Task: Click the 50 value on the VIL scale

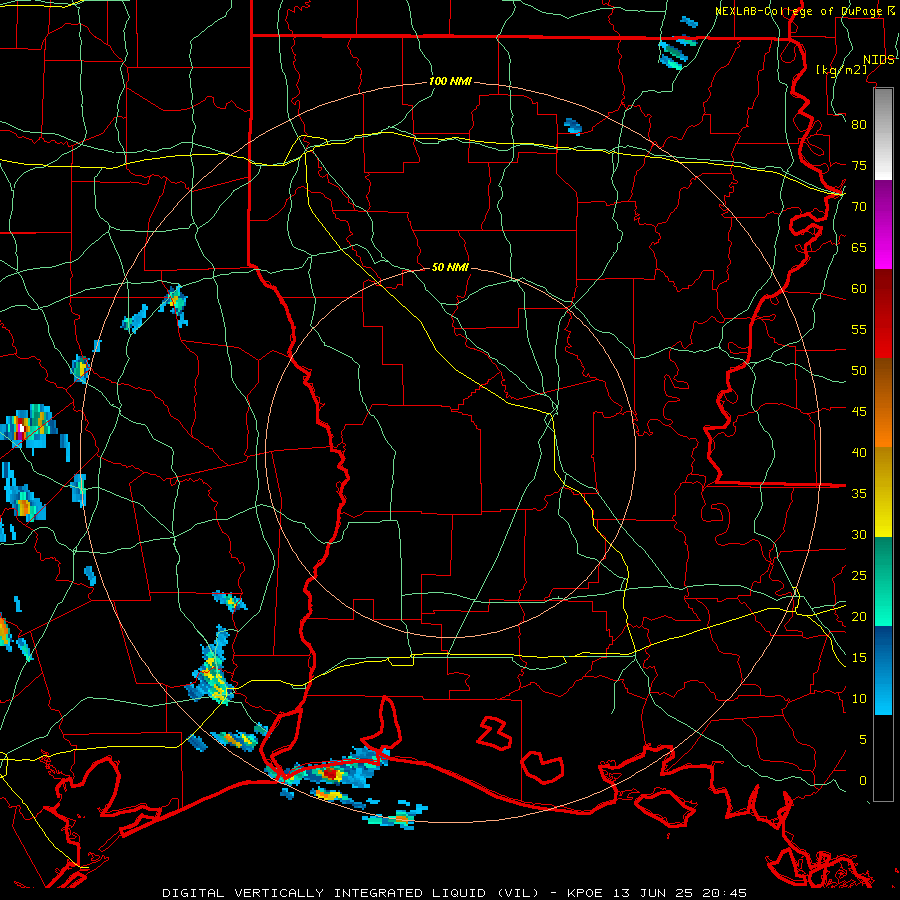Action: coord(859,371)
